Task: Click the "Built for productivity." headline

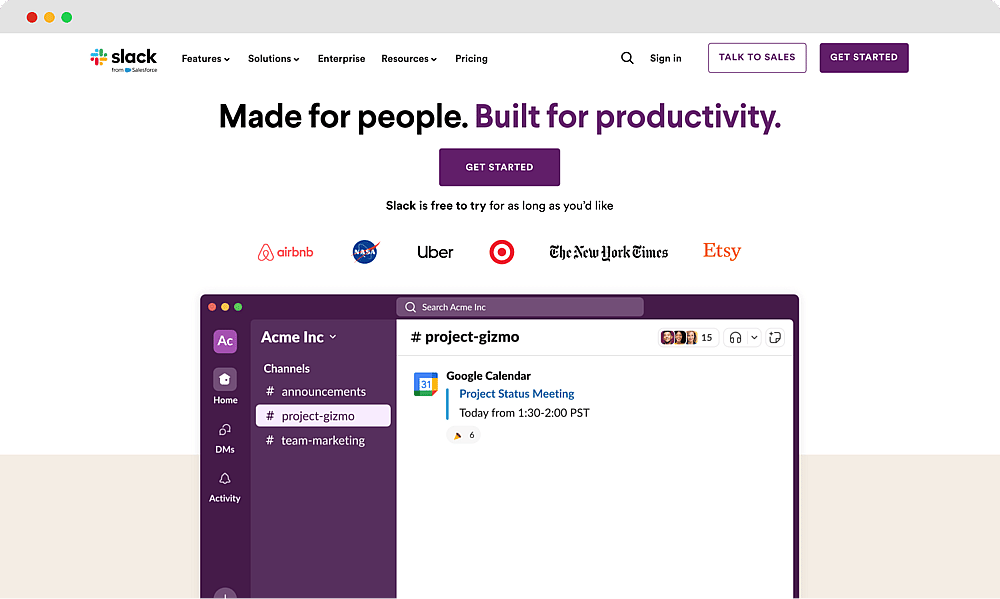Action: [628, 117]
